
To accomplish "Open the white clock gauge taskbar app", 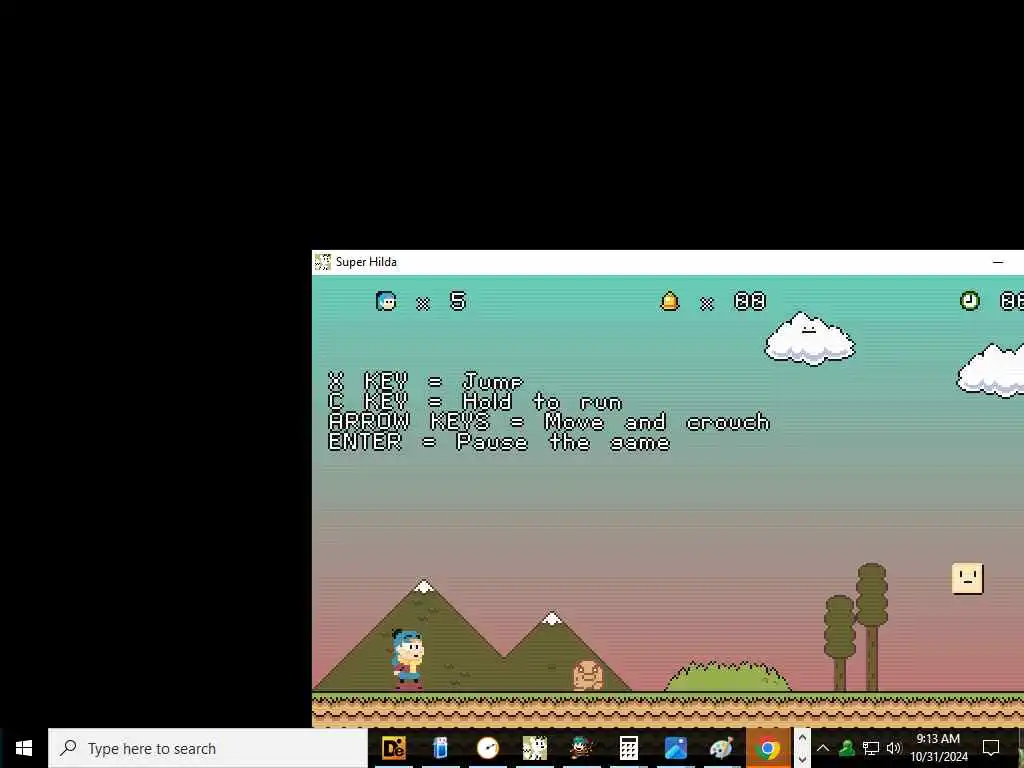I will [487, 748].
